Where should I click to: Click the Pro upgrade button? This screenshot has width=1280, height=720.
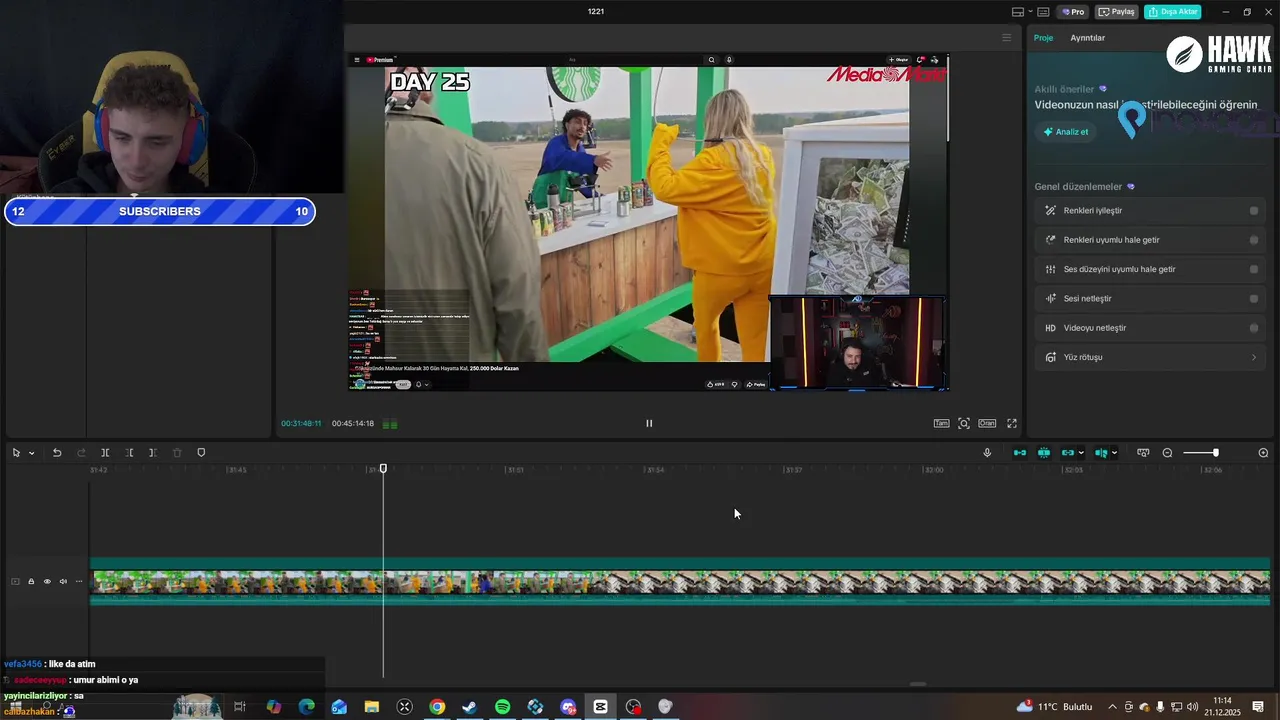point(1073,12)
